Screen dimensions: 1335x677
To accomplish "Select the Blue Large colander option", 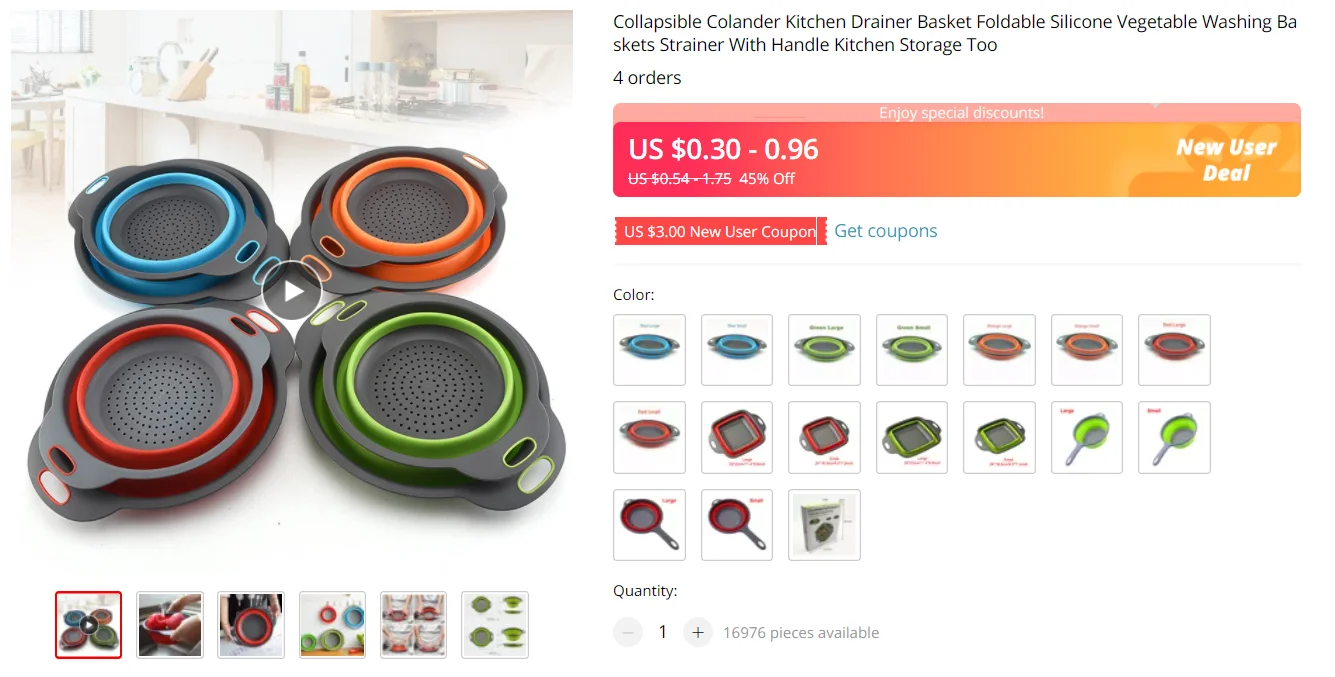I will [x=649, y=350].
